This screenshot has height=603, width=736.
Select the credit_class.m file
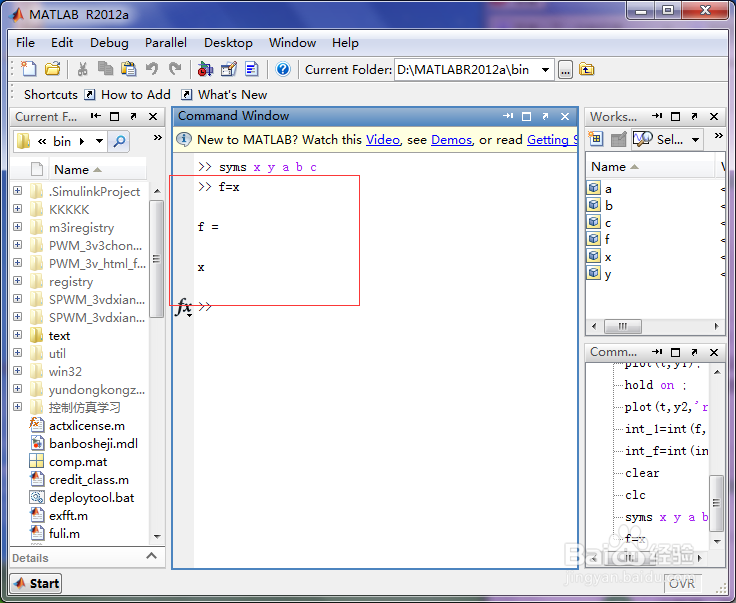click(89, 480)
